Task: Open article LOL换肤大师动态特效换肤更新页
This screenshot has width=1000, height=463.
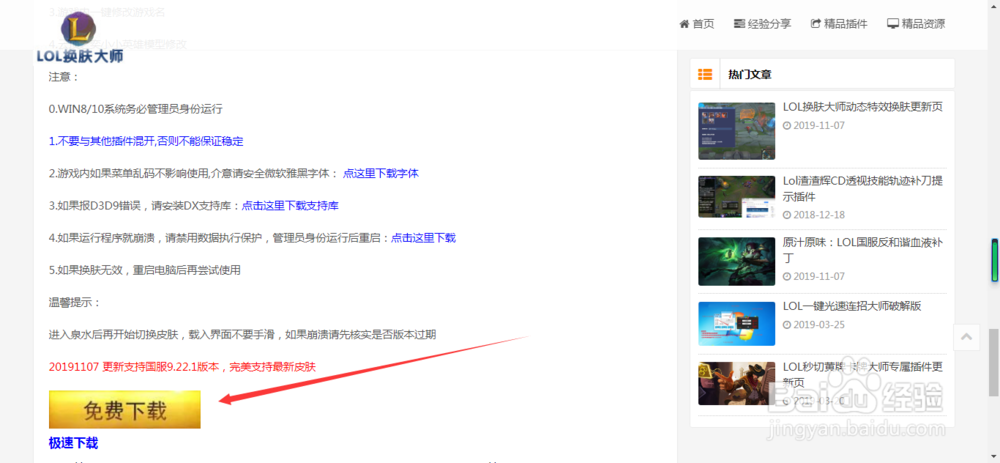Action: 862,107
